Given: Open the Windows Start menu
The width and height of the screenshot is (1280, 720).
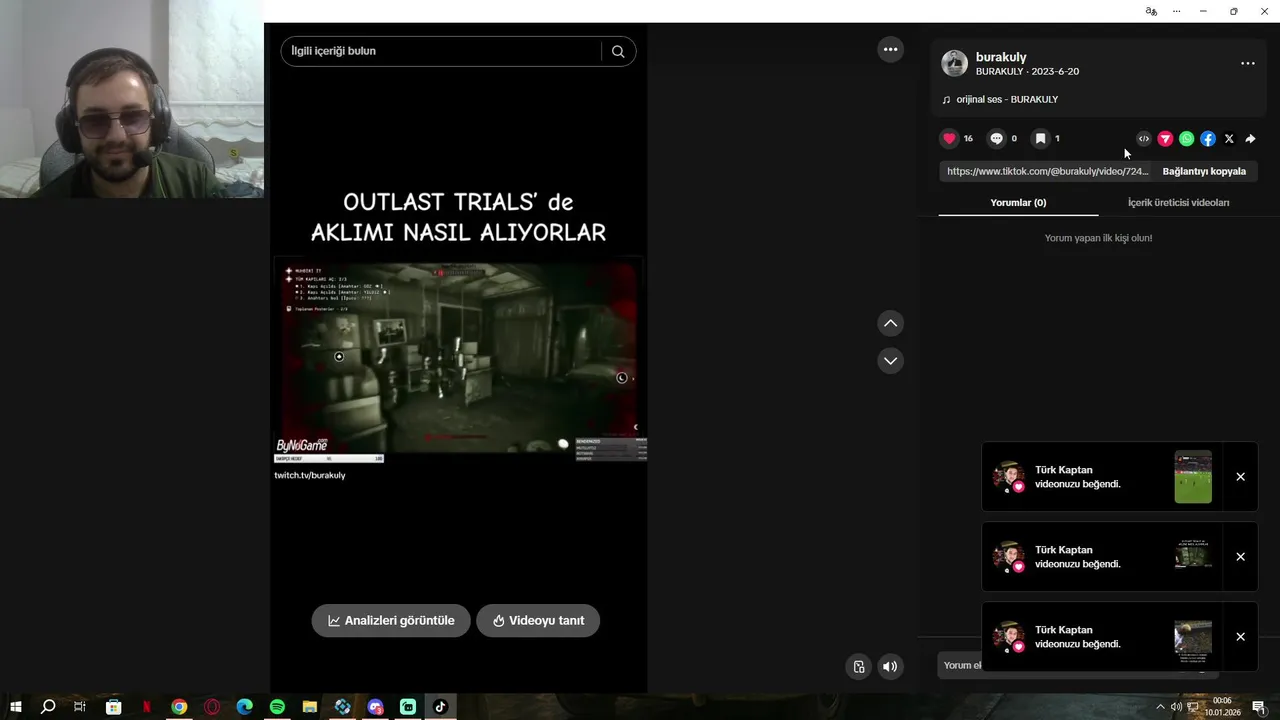Looking at the screenshot, I should coord(16,707).
